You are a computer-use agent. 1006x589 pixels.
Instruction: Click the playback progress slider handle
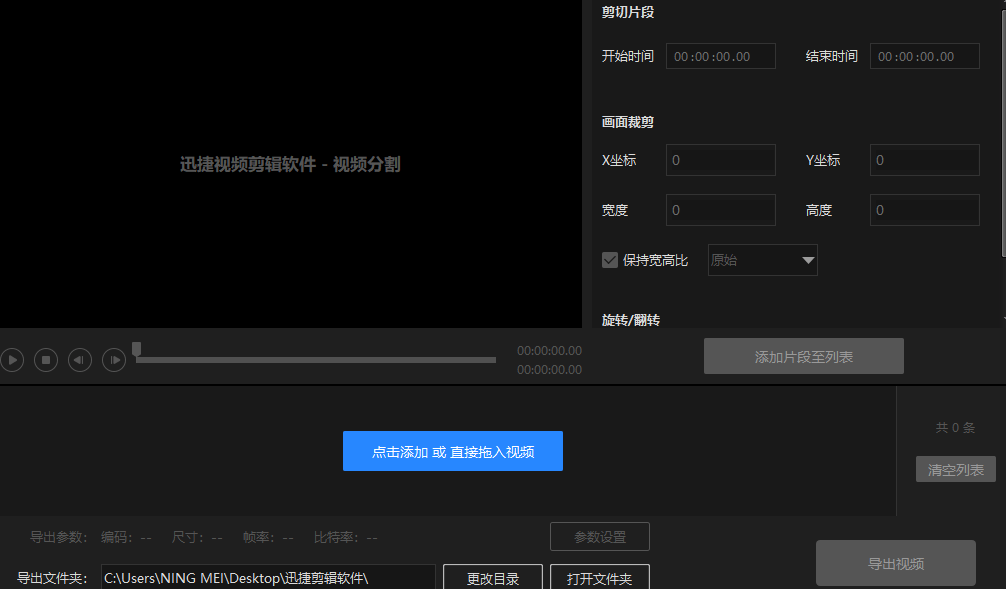(137, 349)
